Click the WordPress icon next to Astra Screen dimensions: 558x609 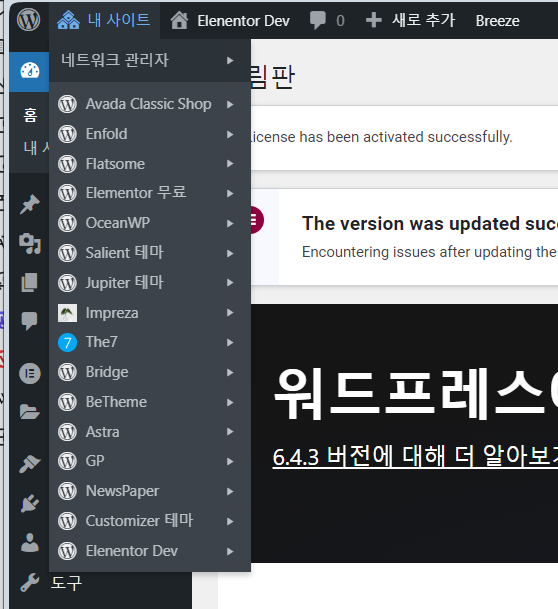68,432
